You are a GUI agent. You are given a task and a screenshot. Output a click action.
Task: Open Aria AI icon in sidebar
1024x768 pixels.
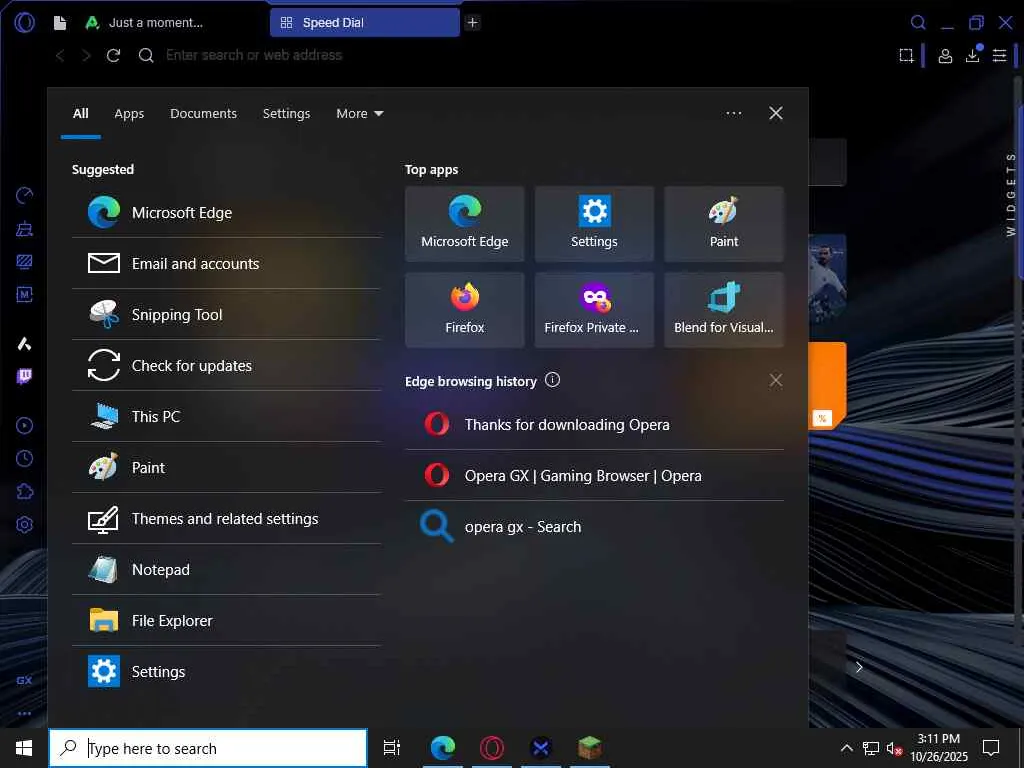click(x=24, y=344)
